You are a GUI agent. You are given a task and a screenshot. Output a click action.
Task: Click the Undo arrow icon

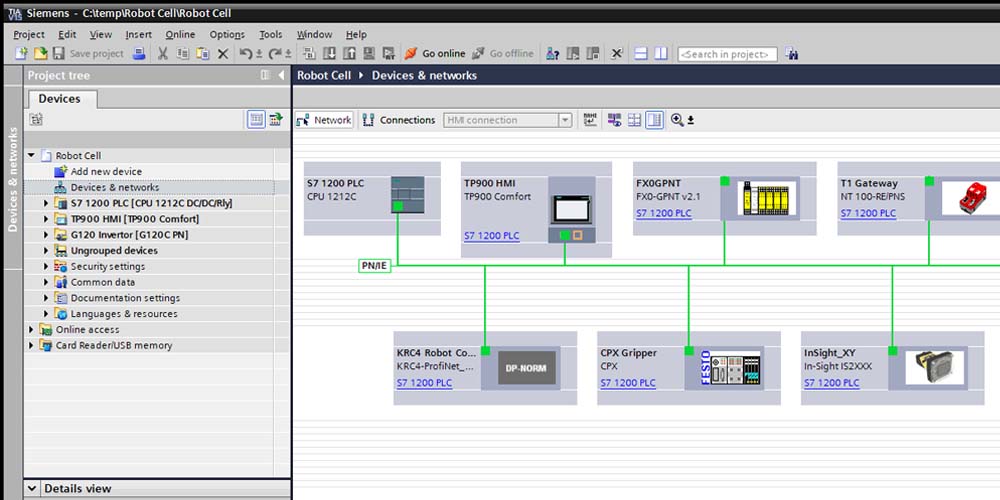pos(246,54)
